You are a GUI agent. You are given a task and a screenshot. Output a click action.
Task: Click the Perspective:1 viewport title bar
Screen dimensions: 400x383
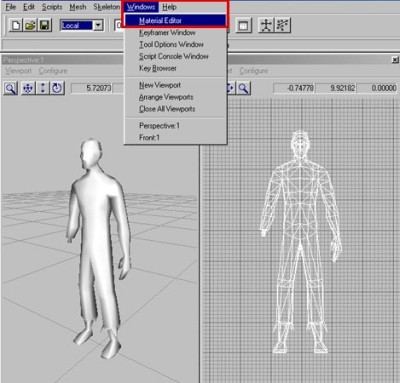[63, 60]
